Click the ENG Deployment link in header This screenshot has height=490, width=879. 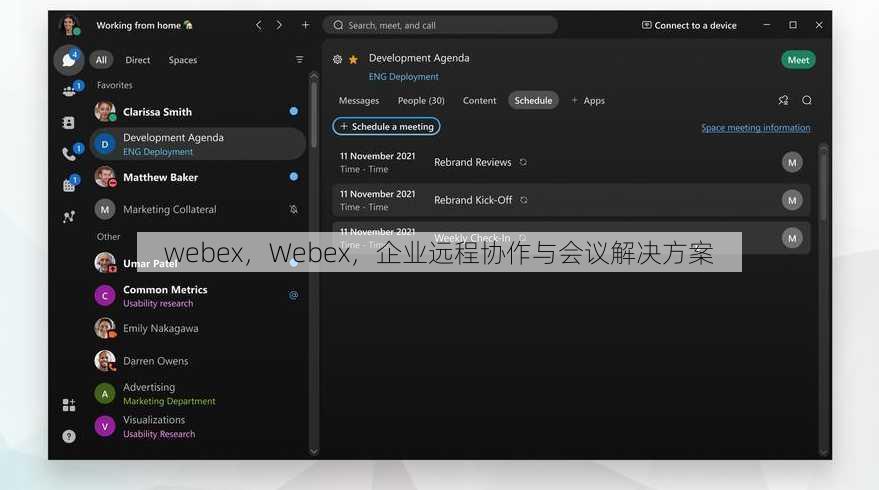pos(404,77)
